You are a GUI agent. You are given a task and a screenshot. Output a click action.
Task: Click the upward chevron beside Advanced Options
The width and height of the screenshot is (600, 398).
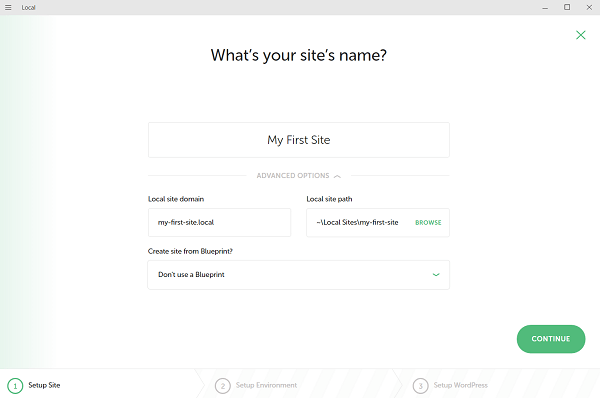click(337, 176)
